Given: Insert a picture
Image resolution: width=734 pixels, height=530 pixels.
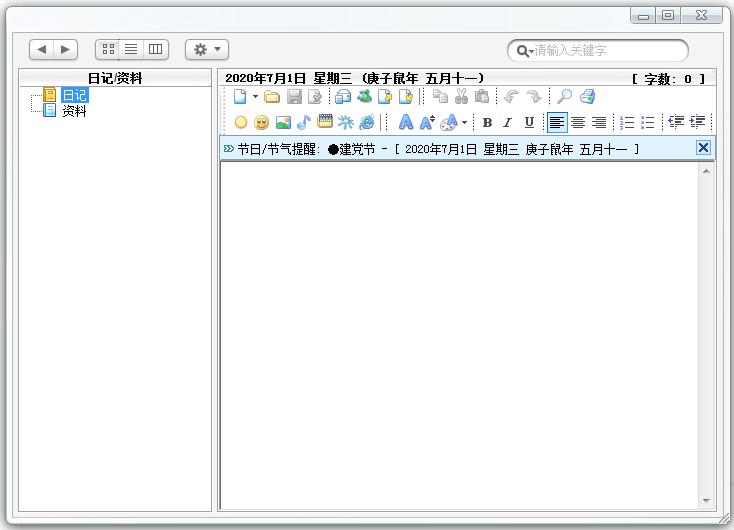Looking at the screenshot, I should click(283, 123).
